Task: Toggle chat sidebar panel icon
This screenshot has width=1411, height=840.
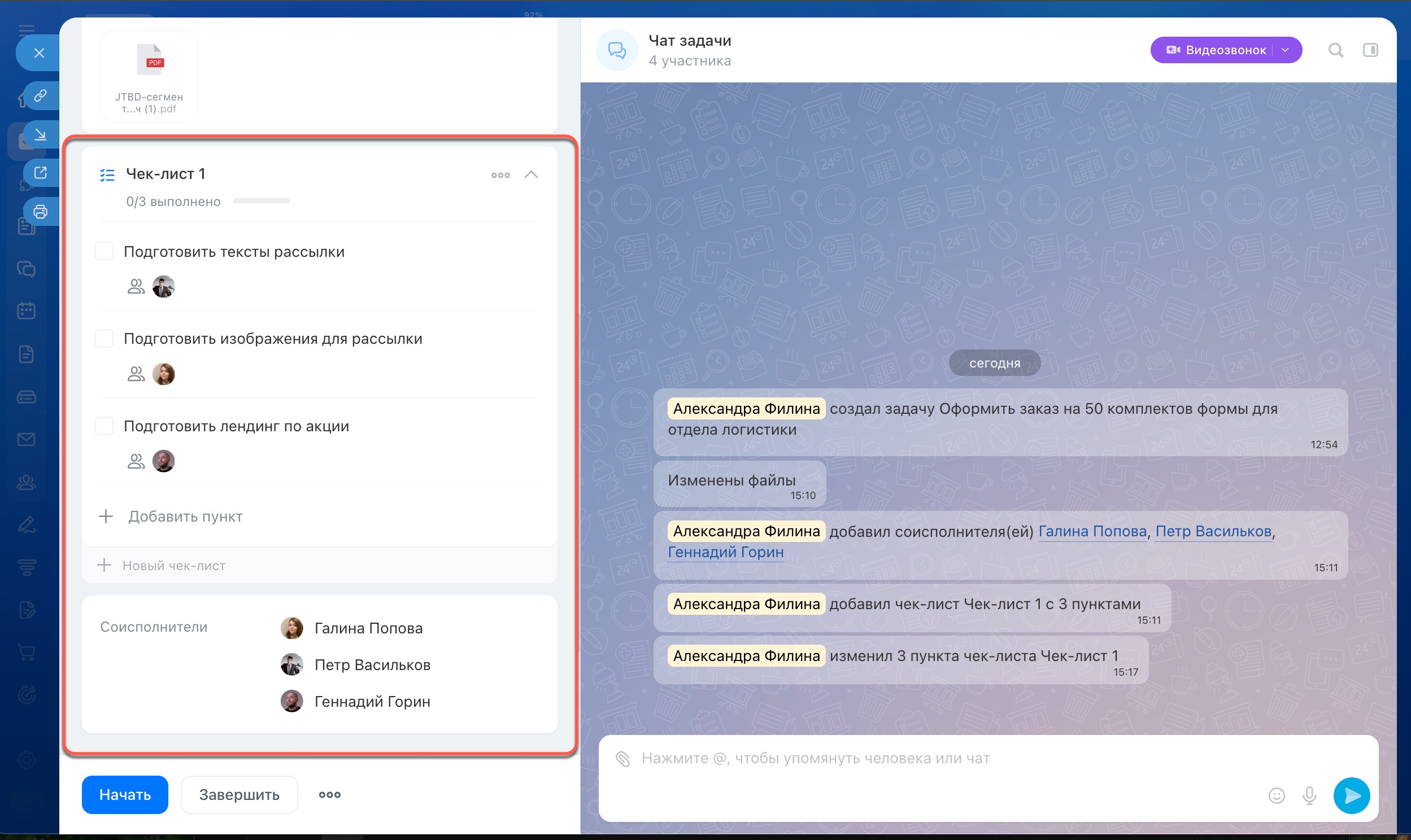Action: click(x=1370, y=50)
